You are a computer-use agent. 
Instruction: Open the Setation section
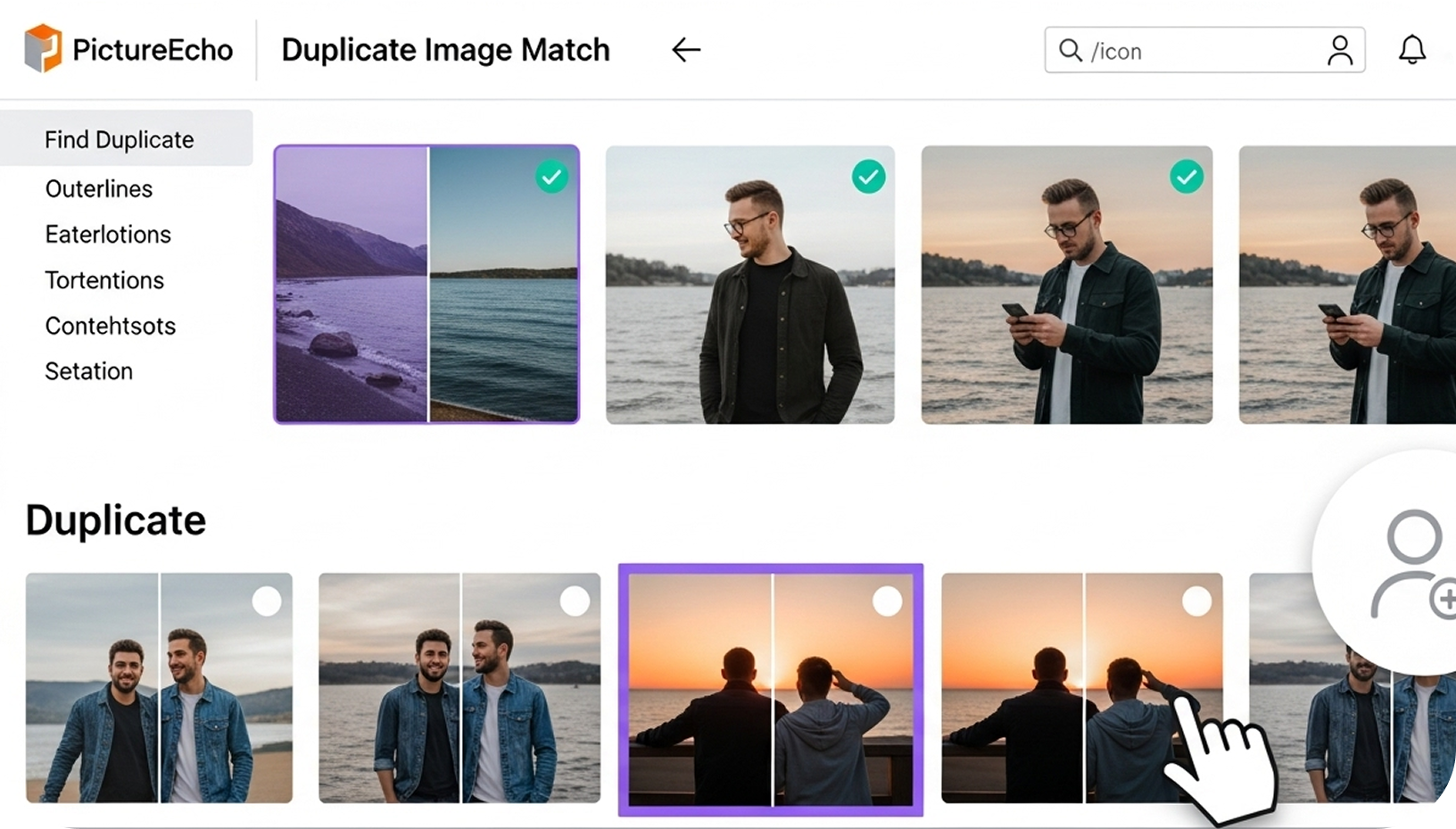pos(88,371)
